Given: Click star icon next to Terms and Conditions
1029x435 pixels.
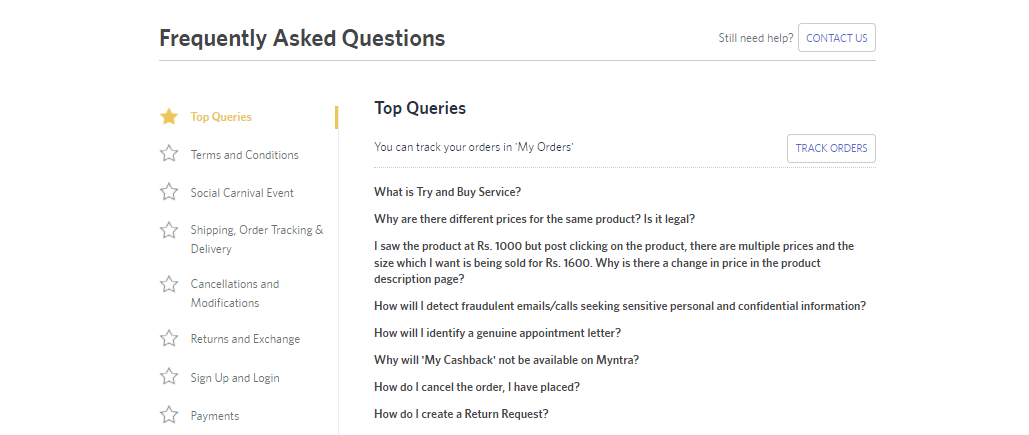Looking at the screenshot, I should coord(169,154).
